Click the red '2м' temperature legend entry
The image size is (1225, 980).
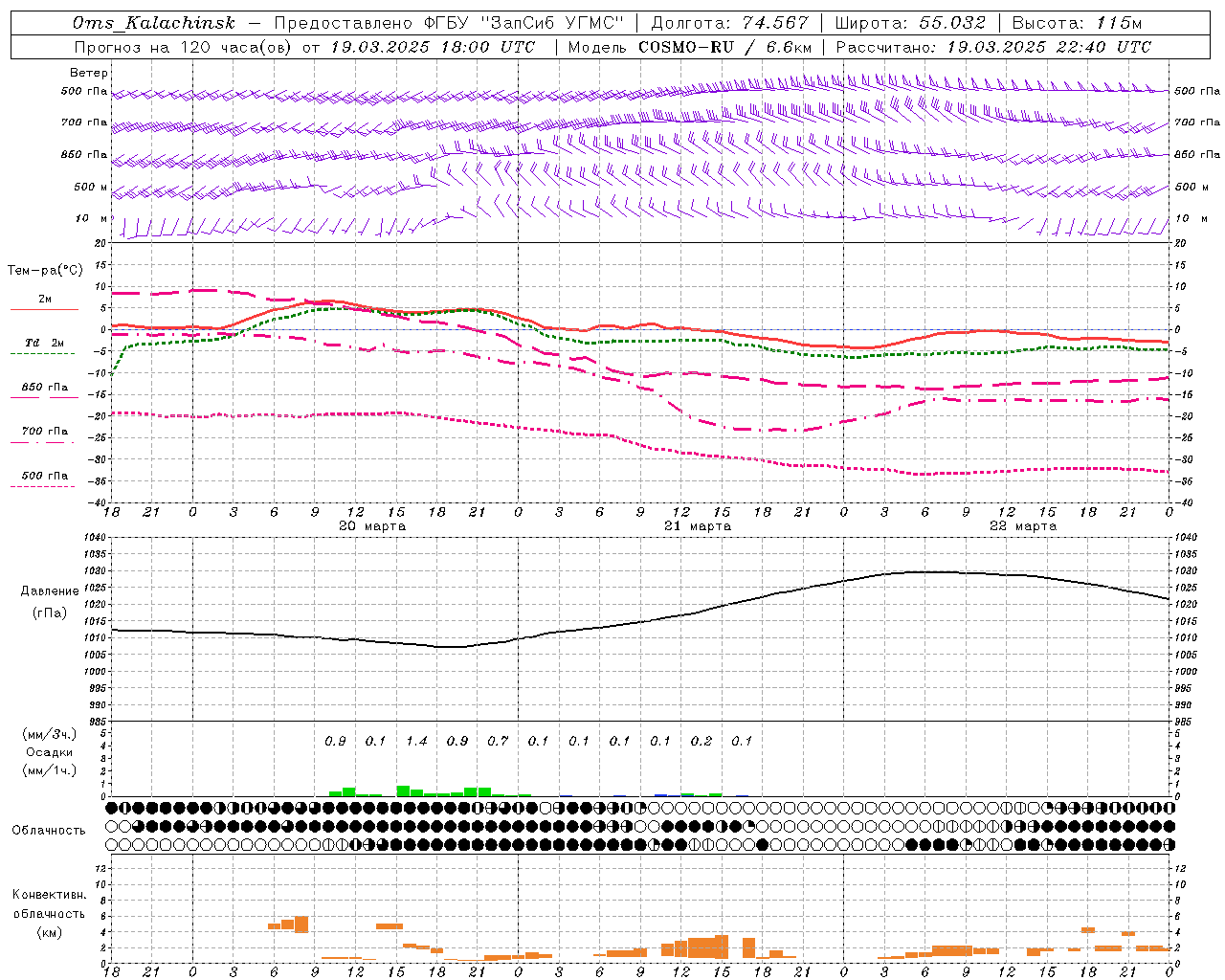tap(45, 299)
